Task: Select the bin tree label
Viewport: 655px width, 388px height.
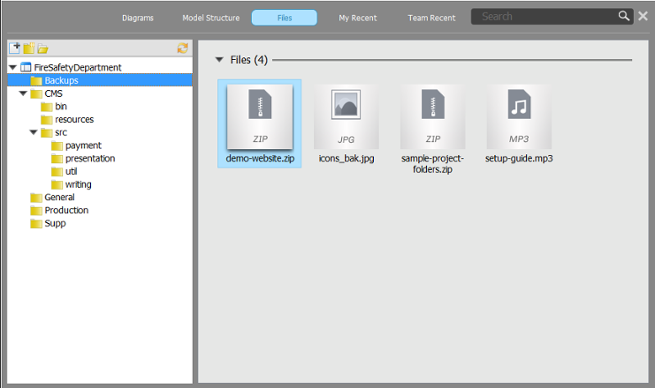Action: [x=61, y=107]
